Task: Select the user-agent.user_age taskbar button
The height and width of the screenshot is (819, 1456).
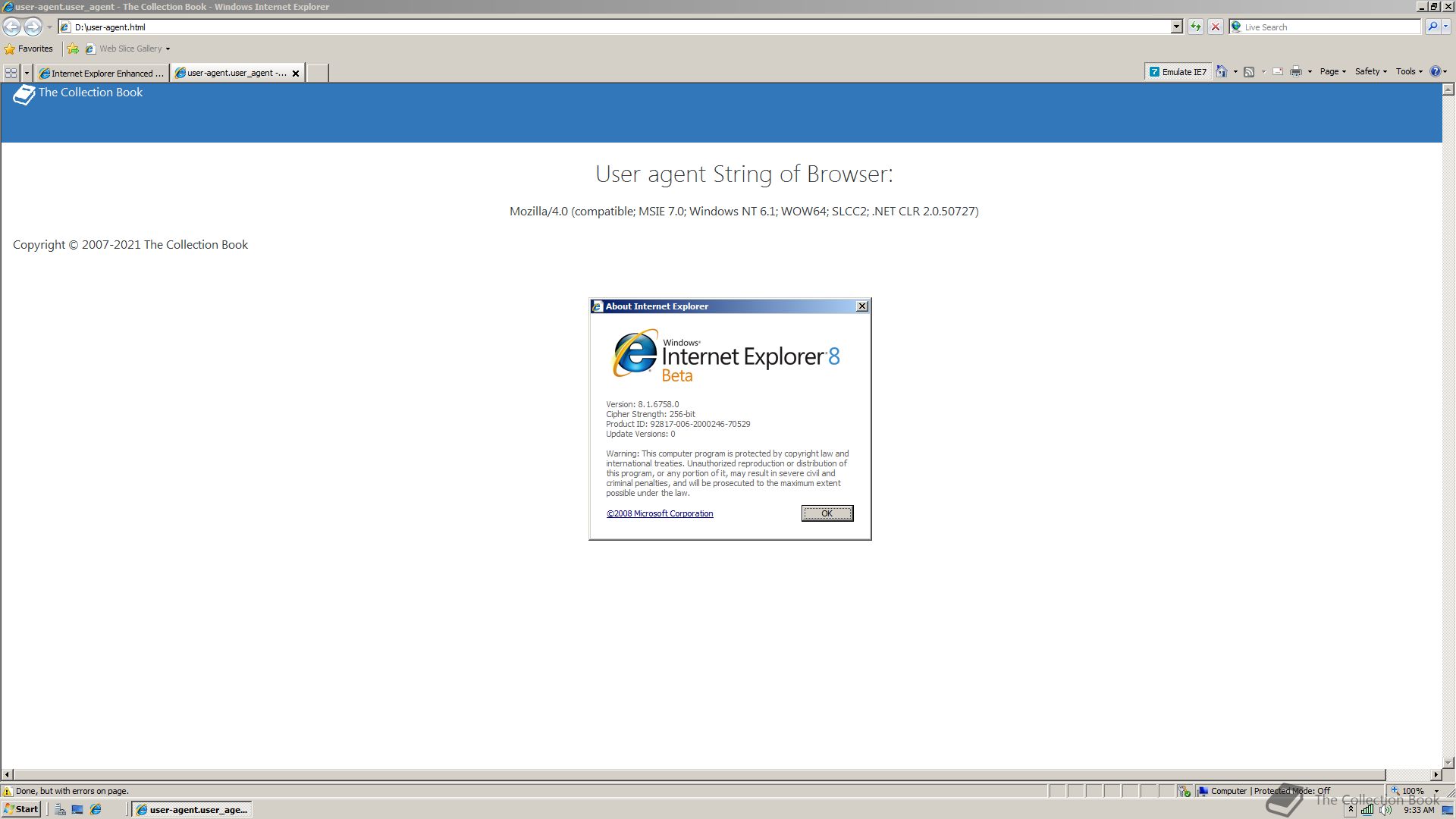Action: click(192, 810)
